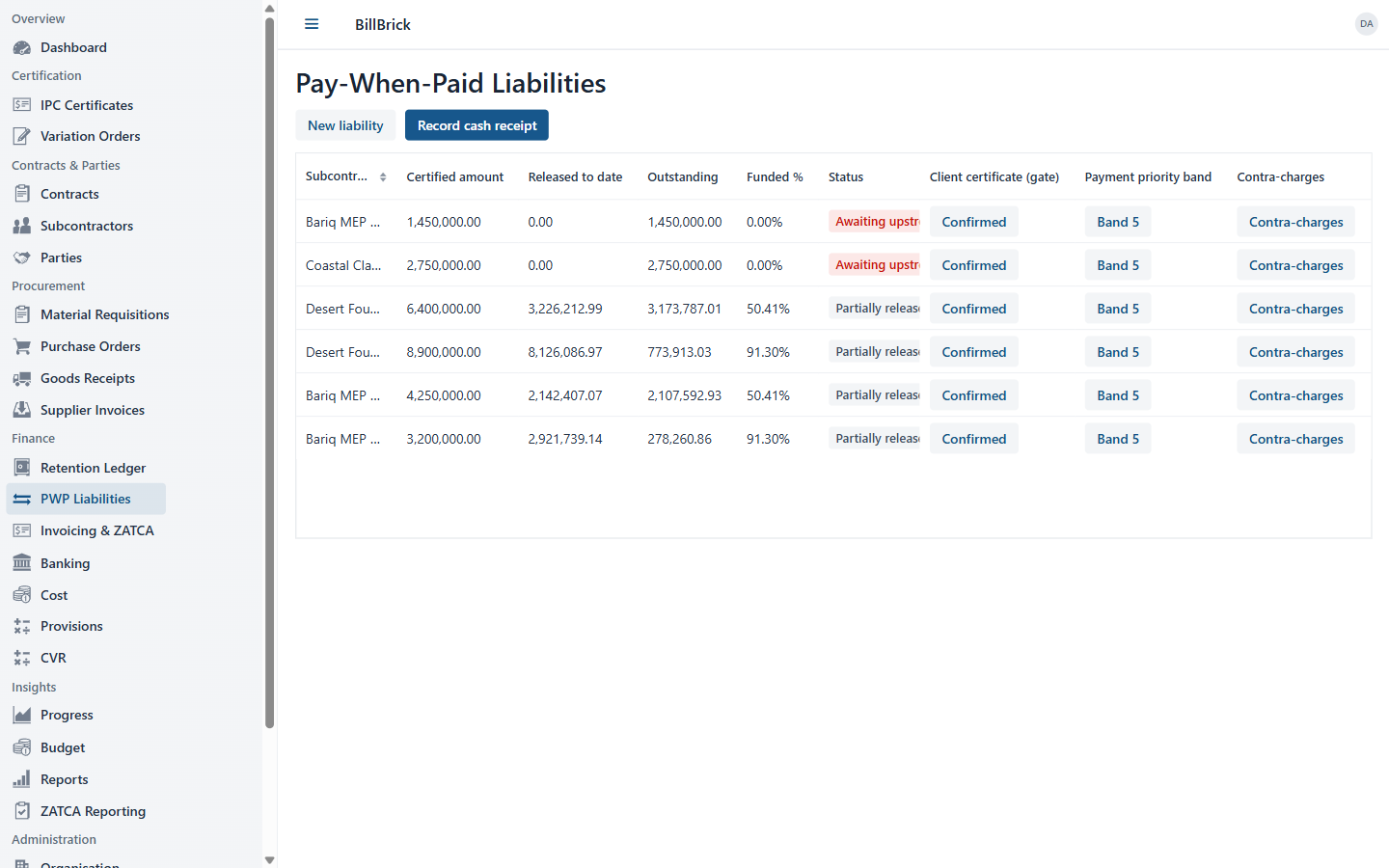Click the Provisions calculator icon
This screenshot has width=1389, height=868.
[22, 626]
